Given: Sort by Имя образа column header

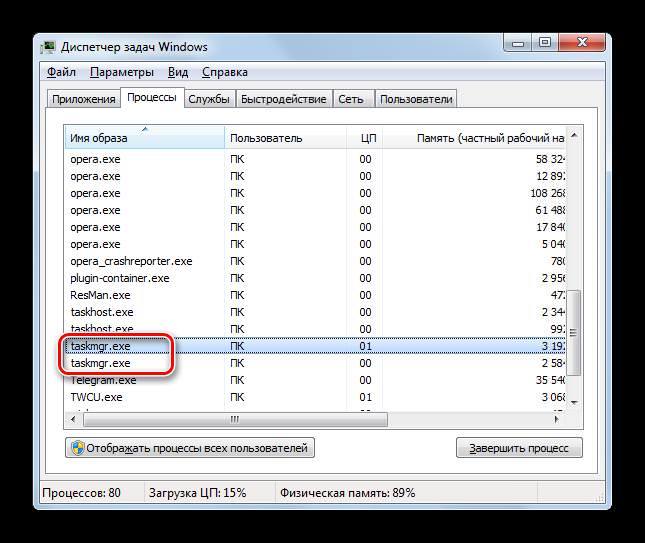Looking at the screenshot, I should pos(144,138).
